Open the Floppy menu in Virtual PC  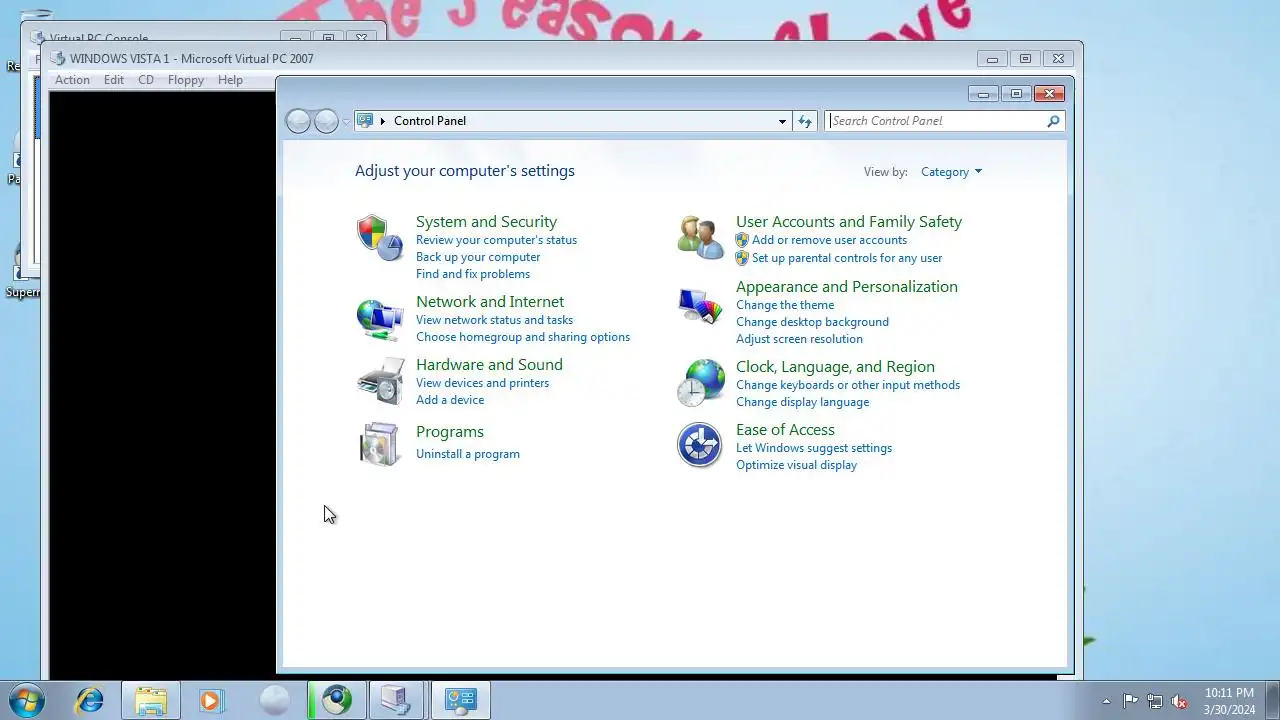pos(186,80)
